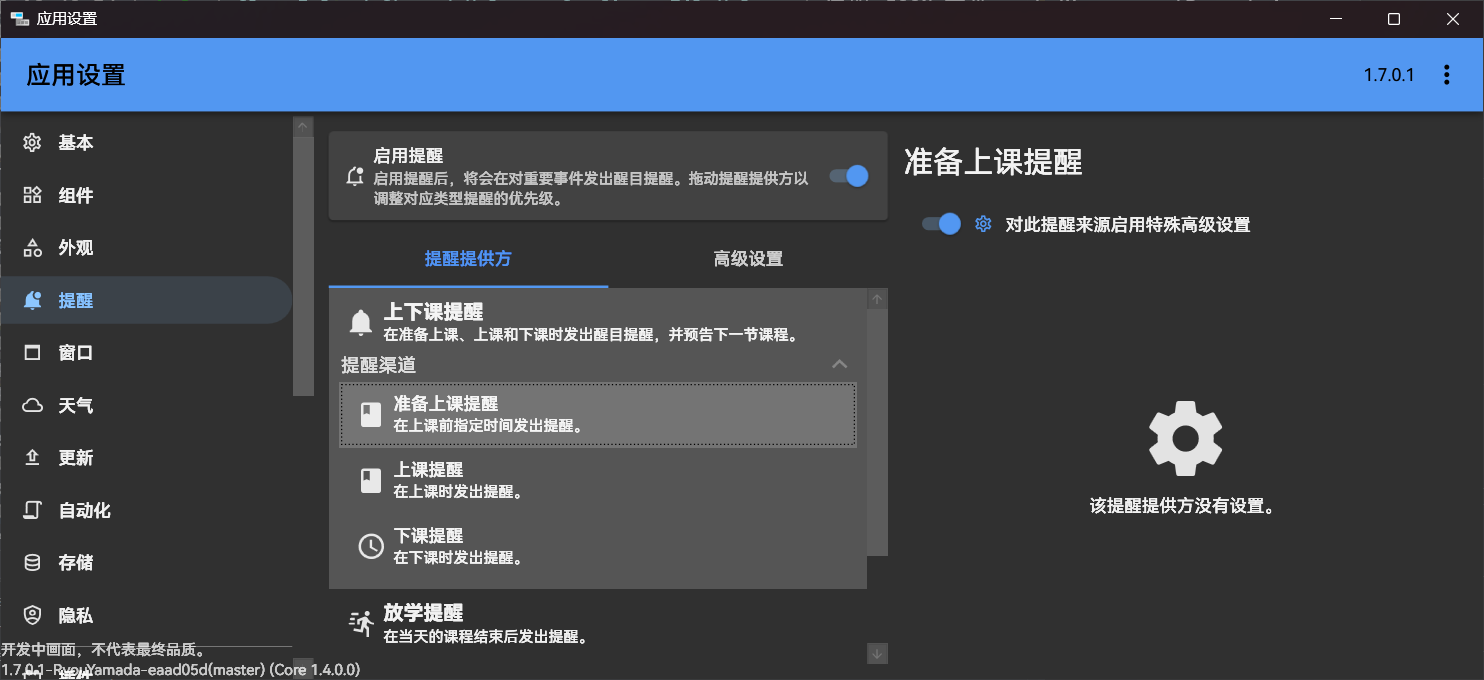The height and width of the screenshot is (680, 1484).
Task: Open the 隐私 privacy section
Action: [74, 614]
